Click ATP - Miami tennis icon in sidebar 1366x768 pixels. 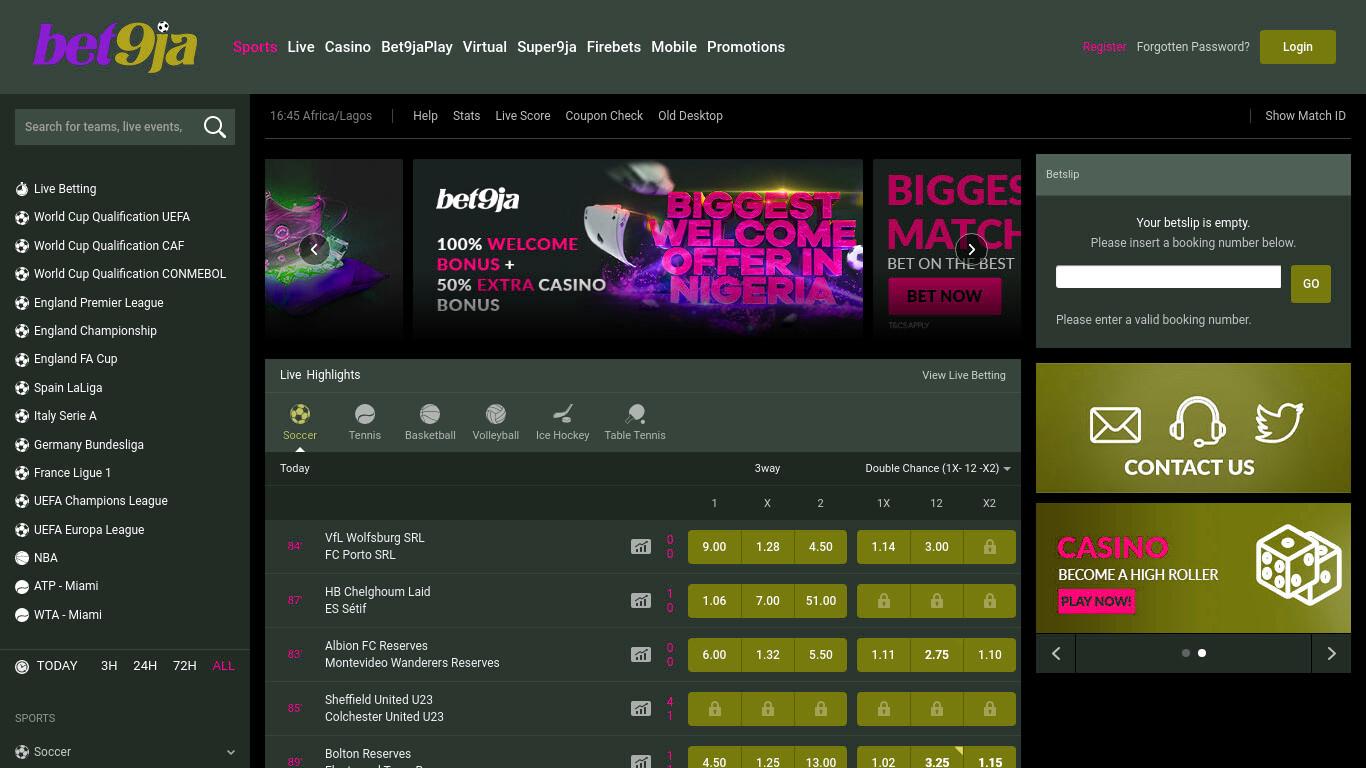click(x=22, y=586)
